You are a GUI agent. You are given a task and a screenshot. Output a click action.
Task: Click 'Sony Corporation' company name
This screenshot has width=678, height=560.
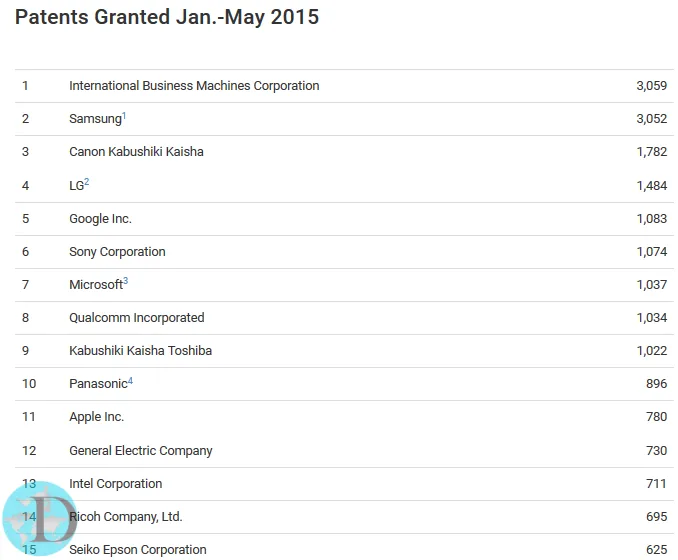tap(117, 252)
